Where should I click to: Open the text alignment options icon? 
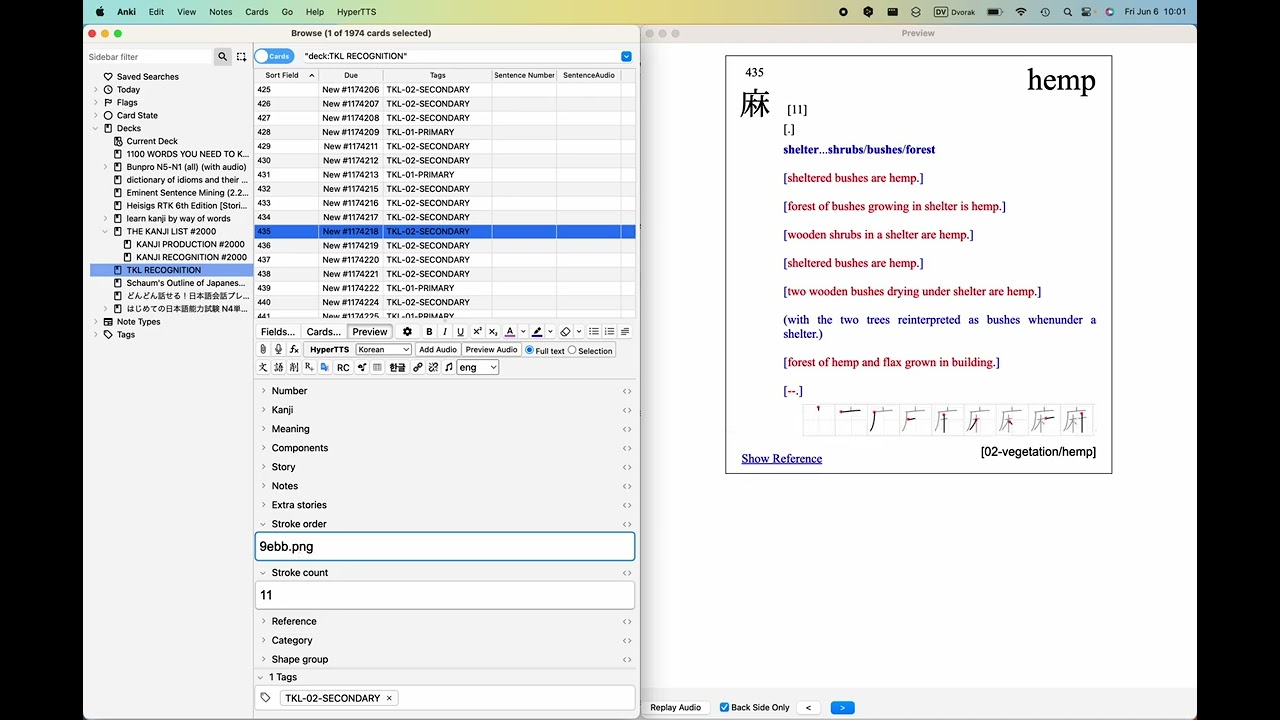pos(625,332)
